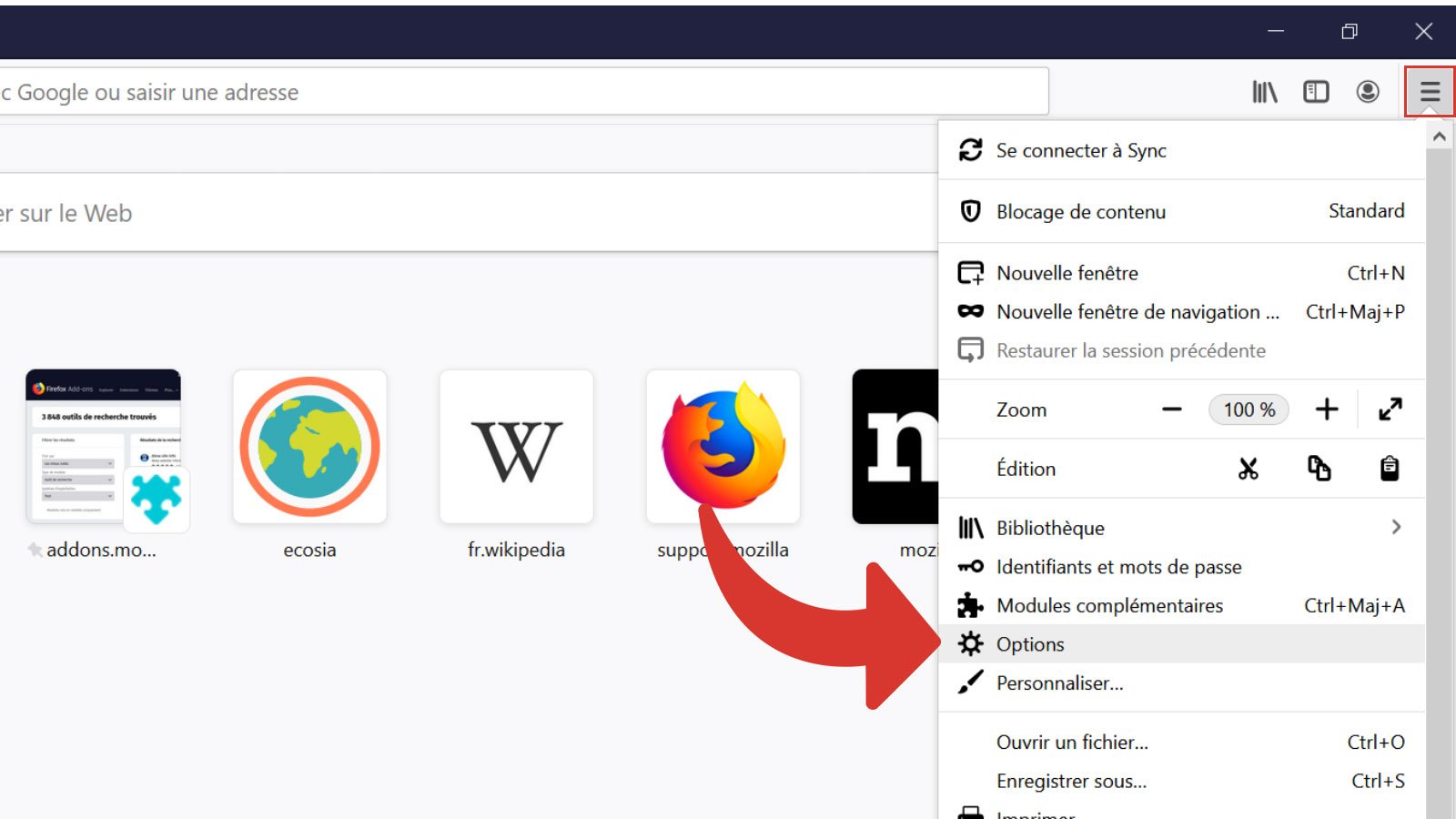Click the 100 % zoom level display
This screenshot has width=1456, height=819.
click(1248, 409)
